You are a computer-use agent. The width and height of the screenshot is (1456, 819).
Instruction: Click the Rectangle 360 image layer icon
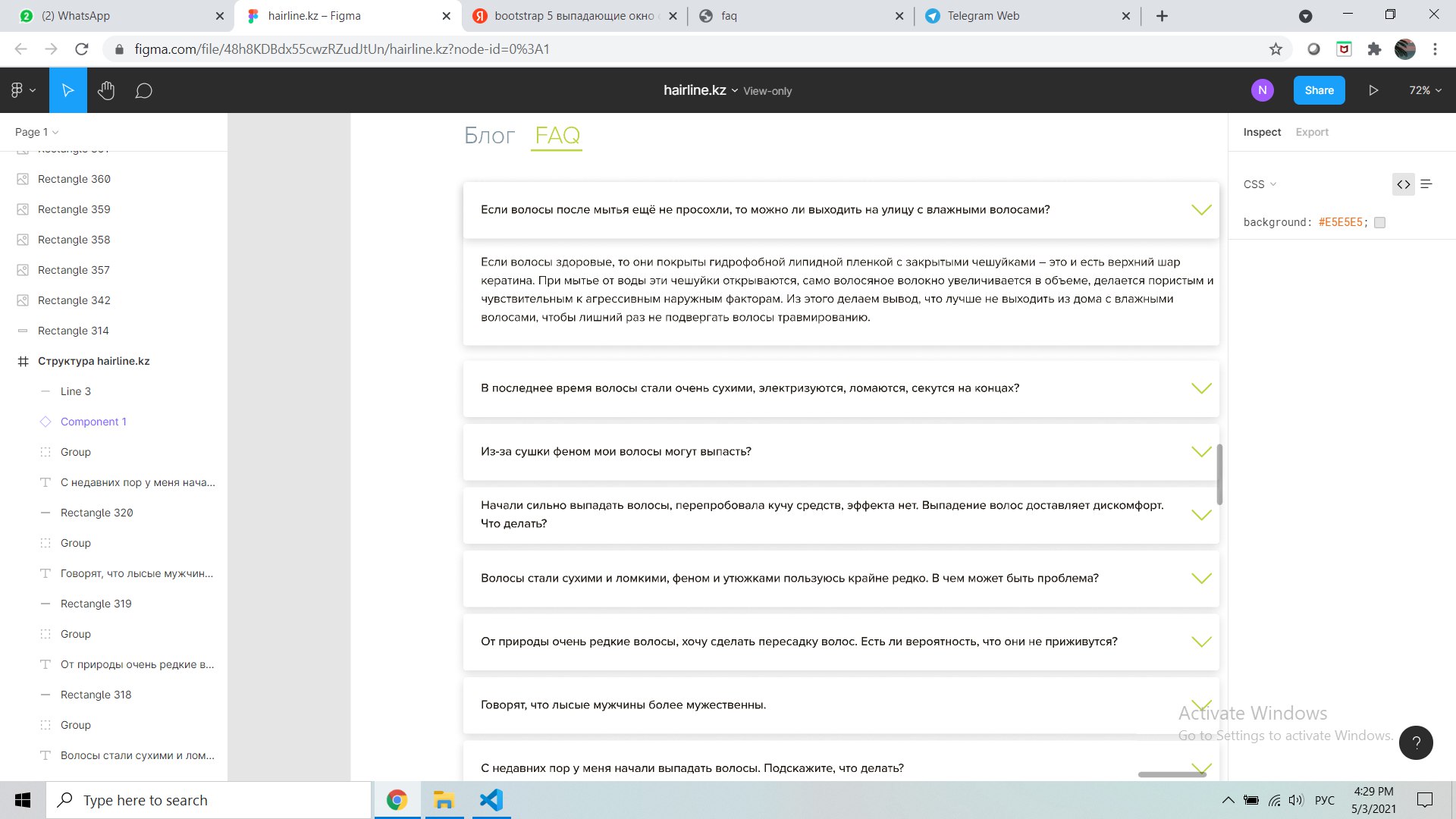click(x=23, y=179)
